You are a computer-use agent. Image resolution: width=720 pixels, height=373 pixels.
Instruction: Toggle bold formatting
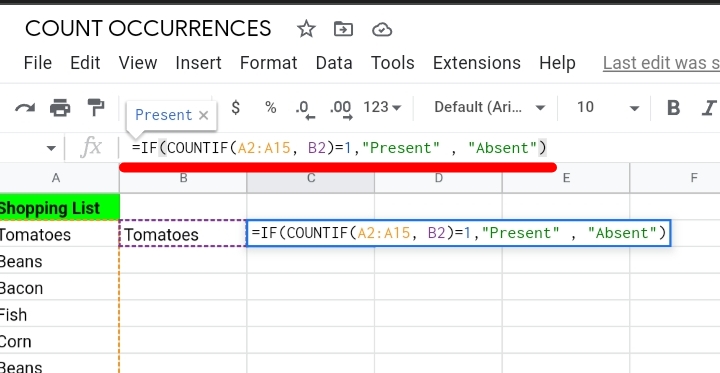pos(673,108)
